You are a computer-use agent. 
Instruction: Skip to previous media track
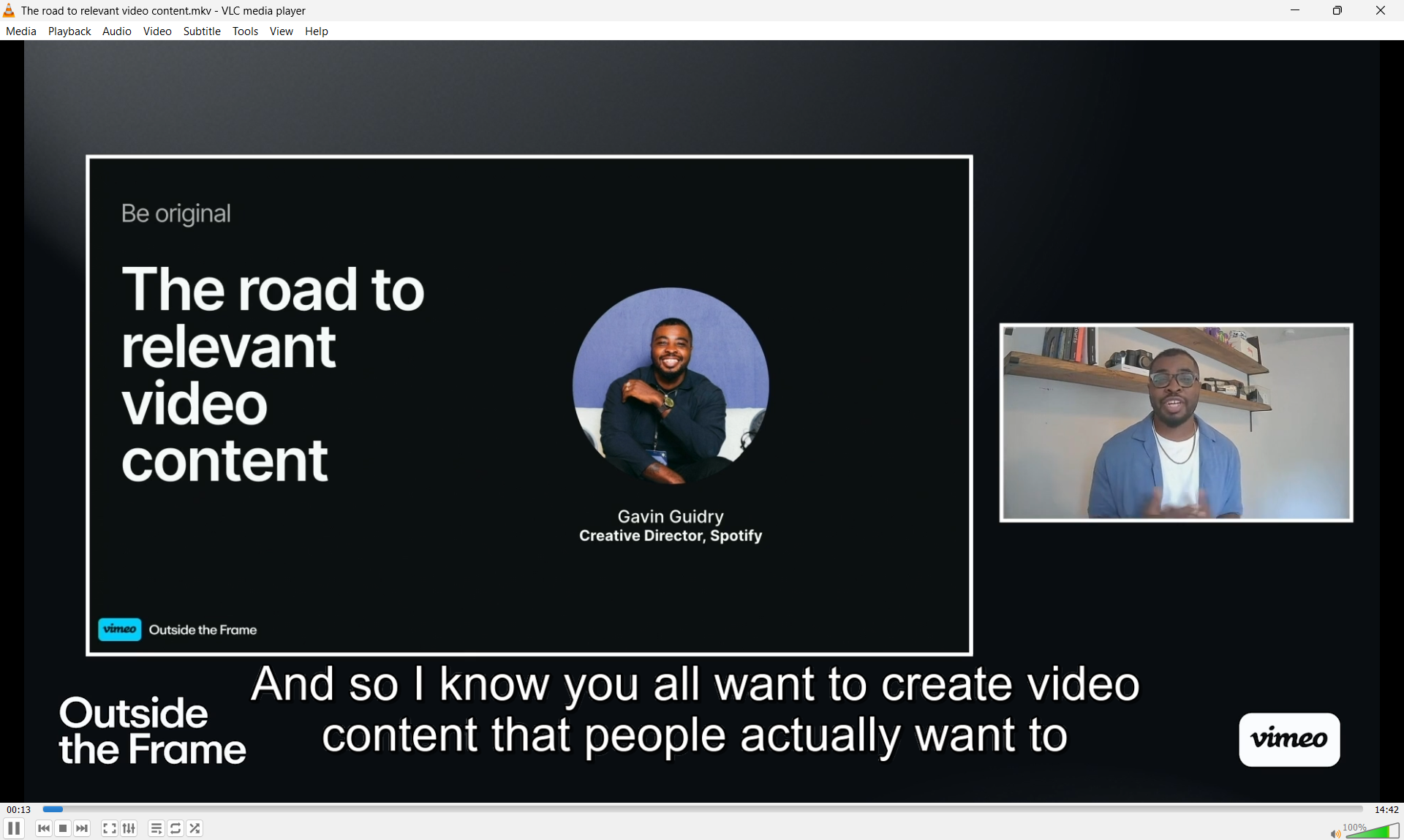point(44,828)
